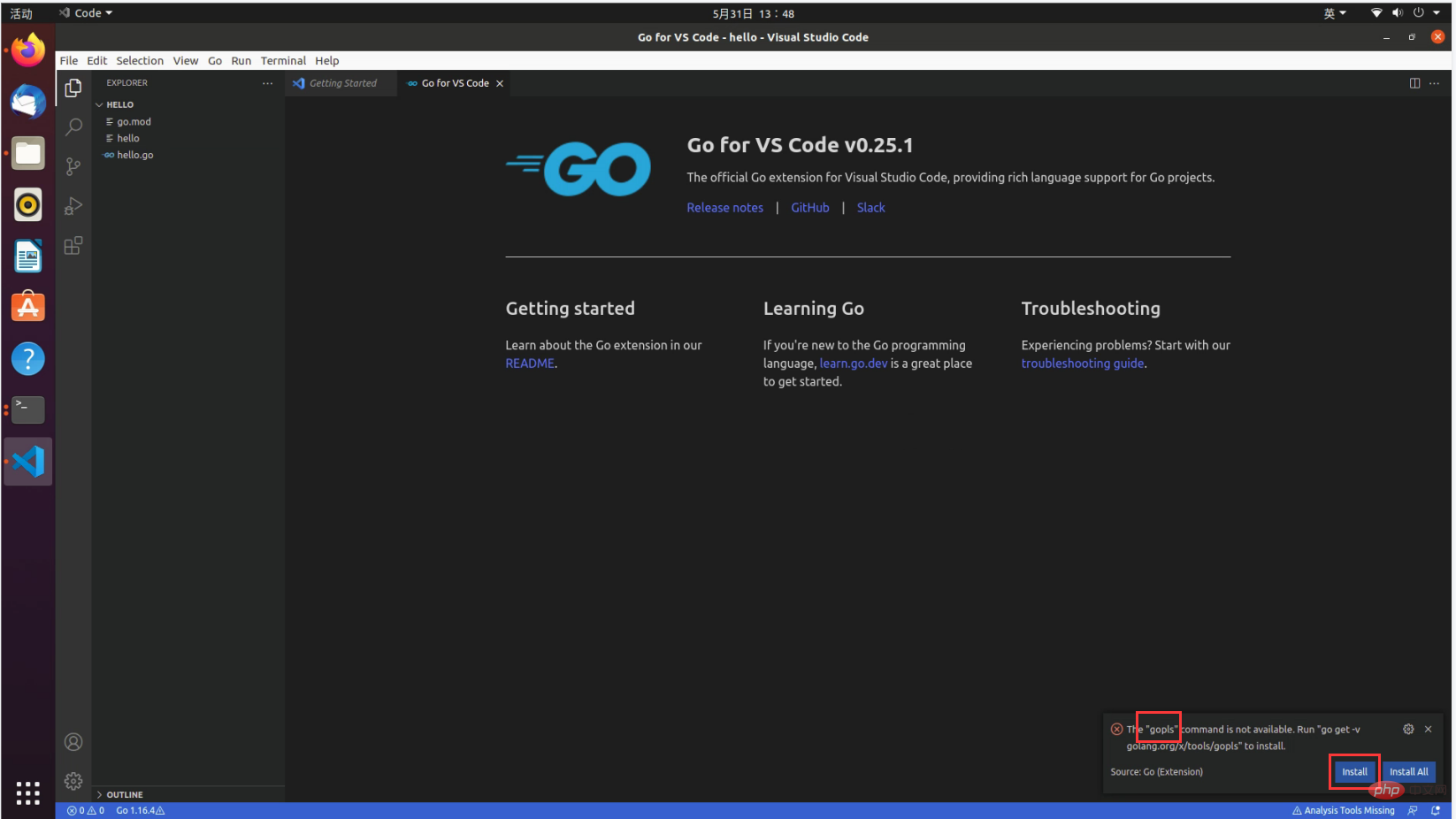Open editor More Actions ellipsis
This screenshot has width=1456, height=819.
tap(1434, 83)
